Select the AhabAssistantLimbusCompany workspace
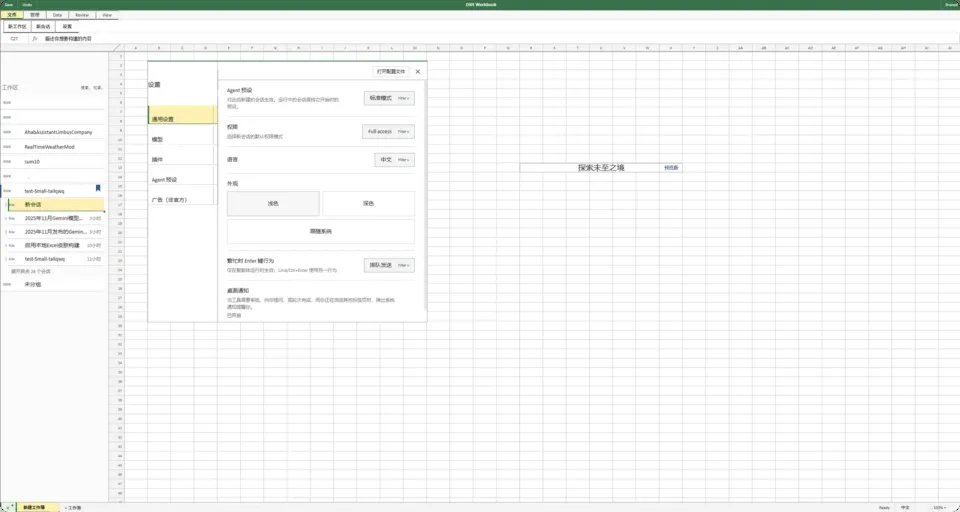Image resolution: width=960 pixels, height=512 pixels. pos(53,132)
